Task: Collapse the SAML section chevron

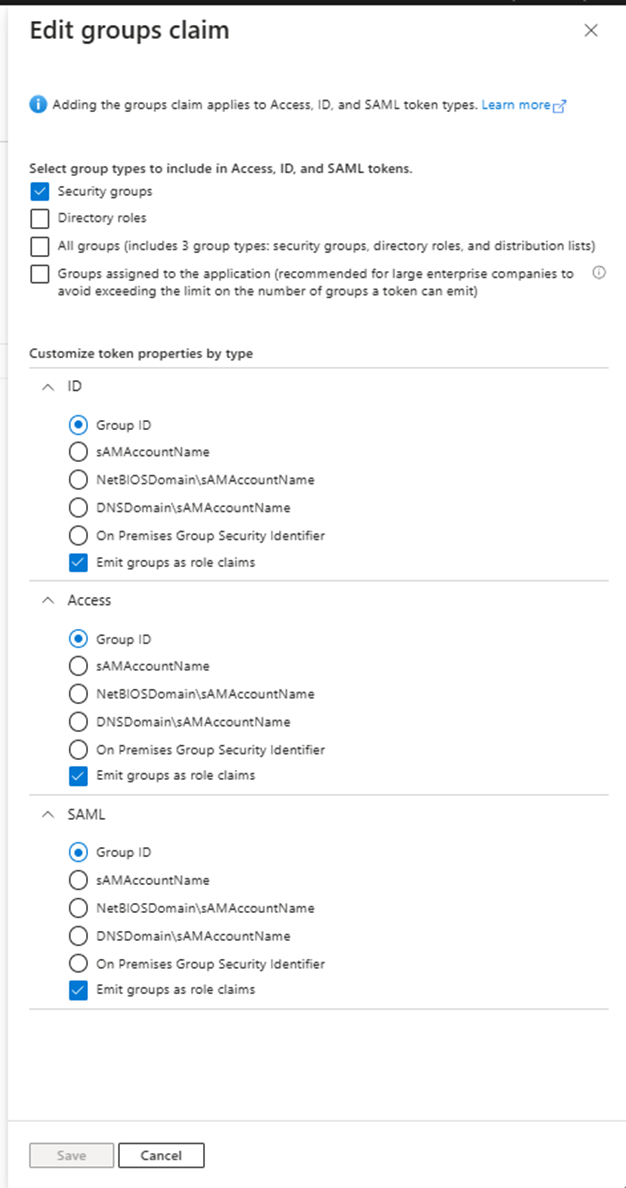Action: [x=49, y=814]
